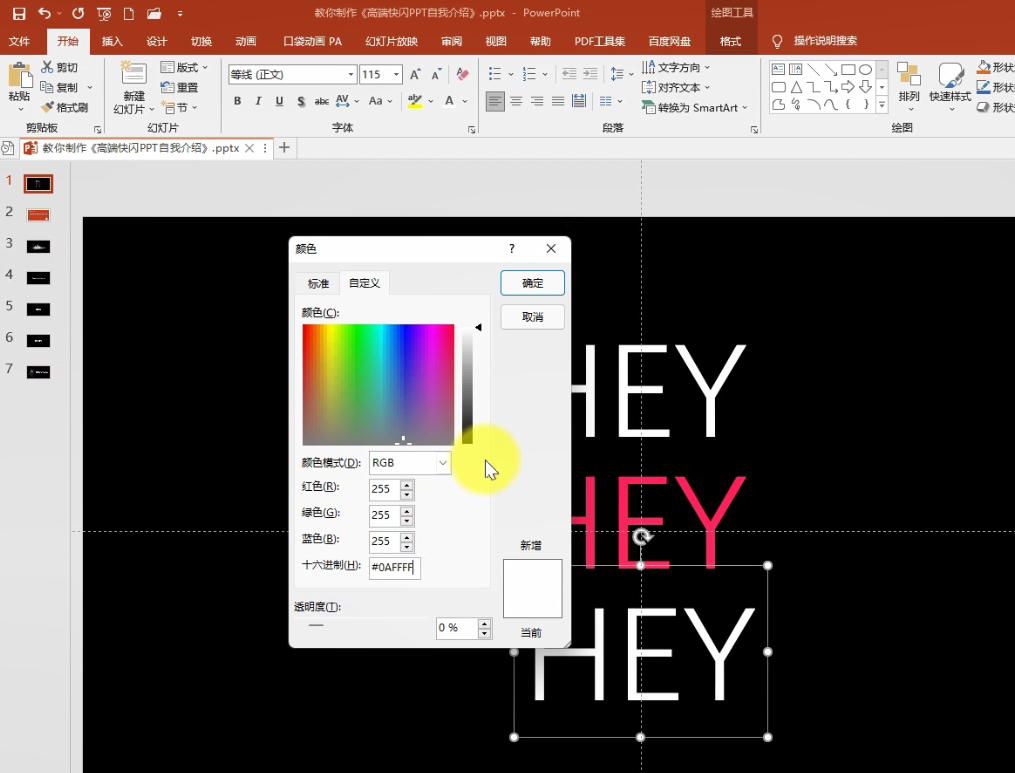Viewport: 1015px width, 773px height.
Task: Toggle Bold formatting
Action: pos(238,101)
